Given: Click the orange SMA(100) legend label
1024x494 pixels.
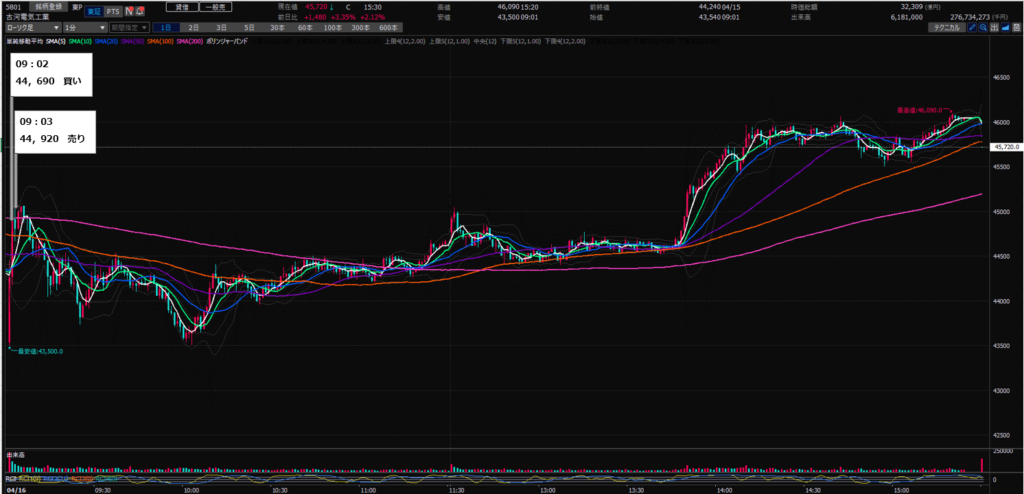Looking at the screenshot, I should click(160, 41).
